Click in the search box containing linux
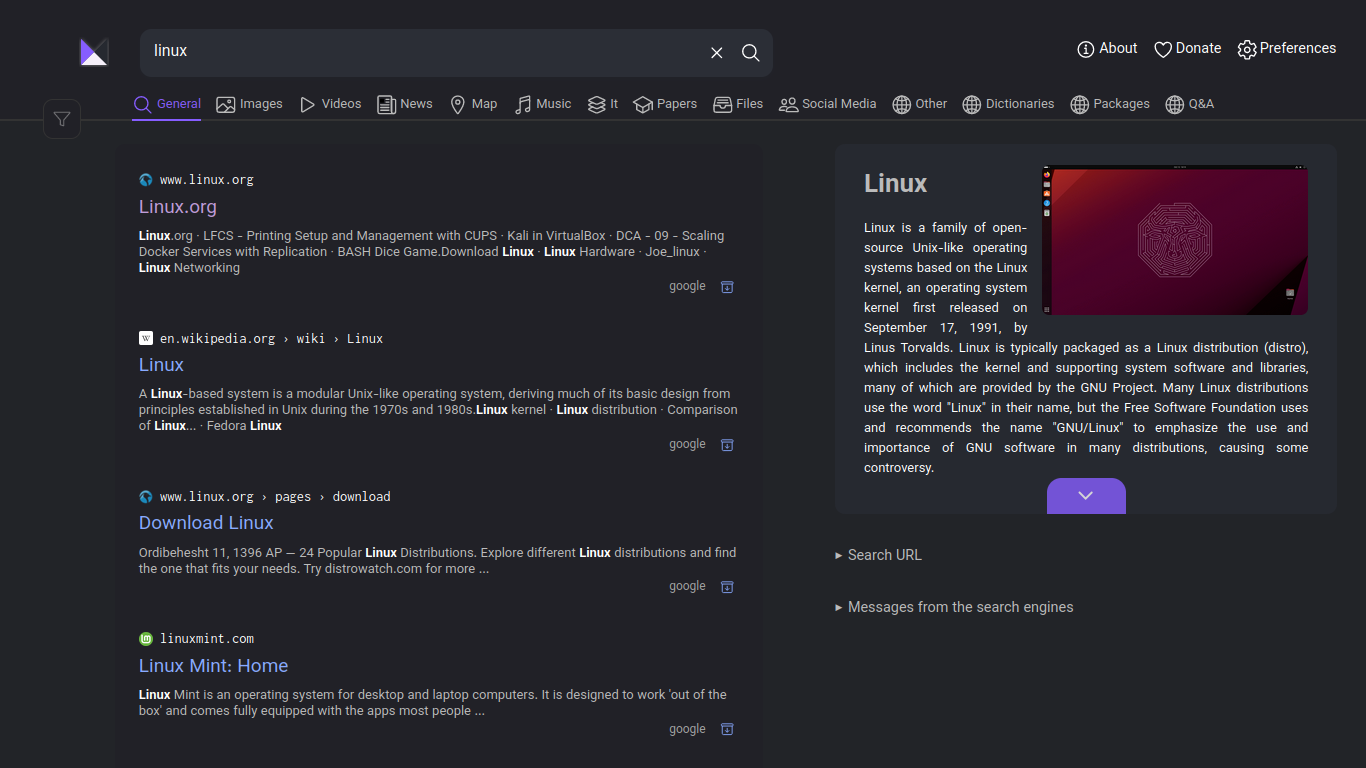1366x768 pixels. (x=420, y=52)
